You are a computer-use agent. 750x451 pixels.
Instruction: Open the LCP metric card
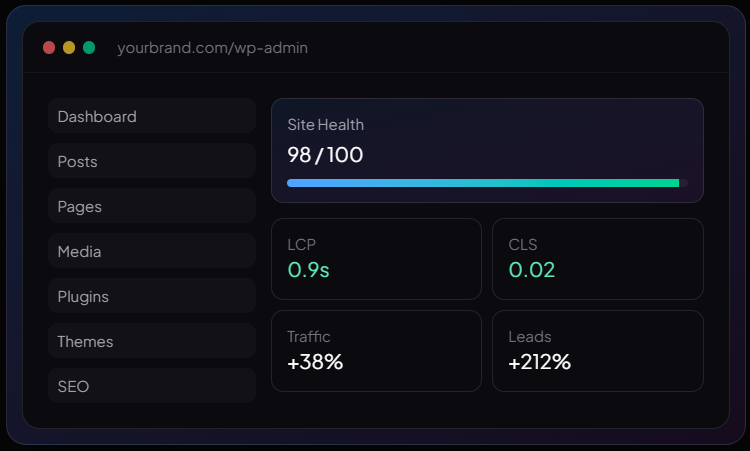tap(376, 259)
